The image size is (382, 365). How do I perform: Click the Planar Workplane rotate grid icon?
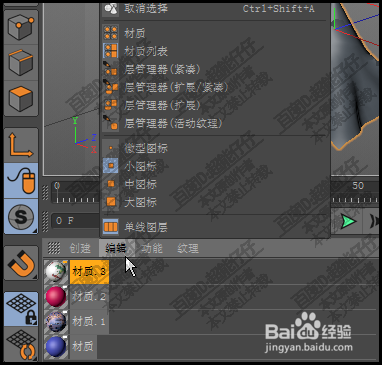coord(21,345)
